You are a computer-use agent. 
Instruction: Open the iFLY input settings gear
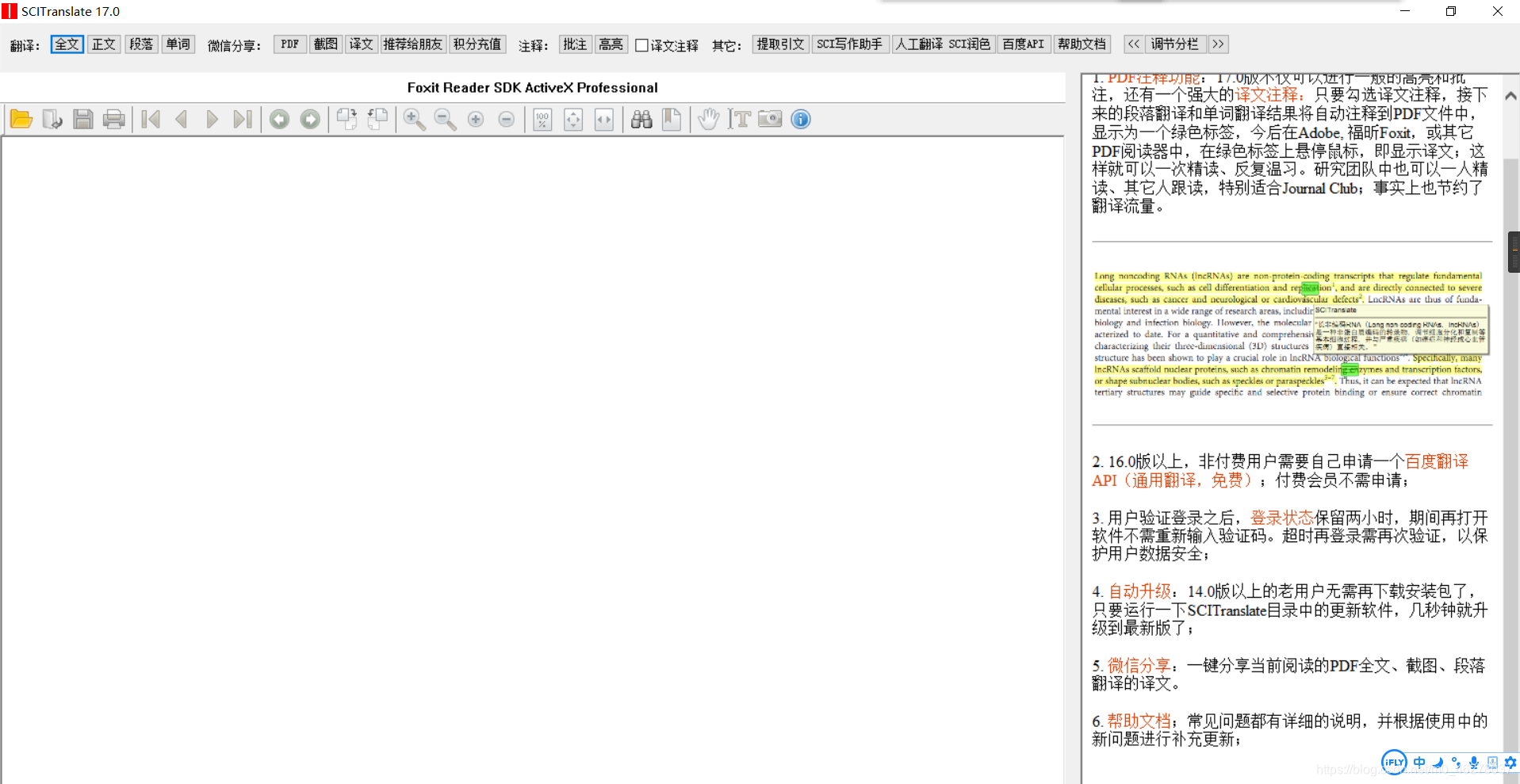tap(1510, 763)
